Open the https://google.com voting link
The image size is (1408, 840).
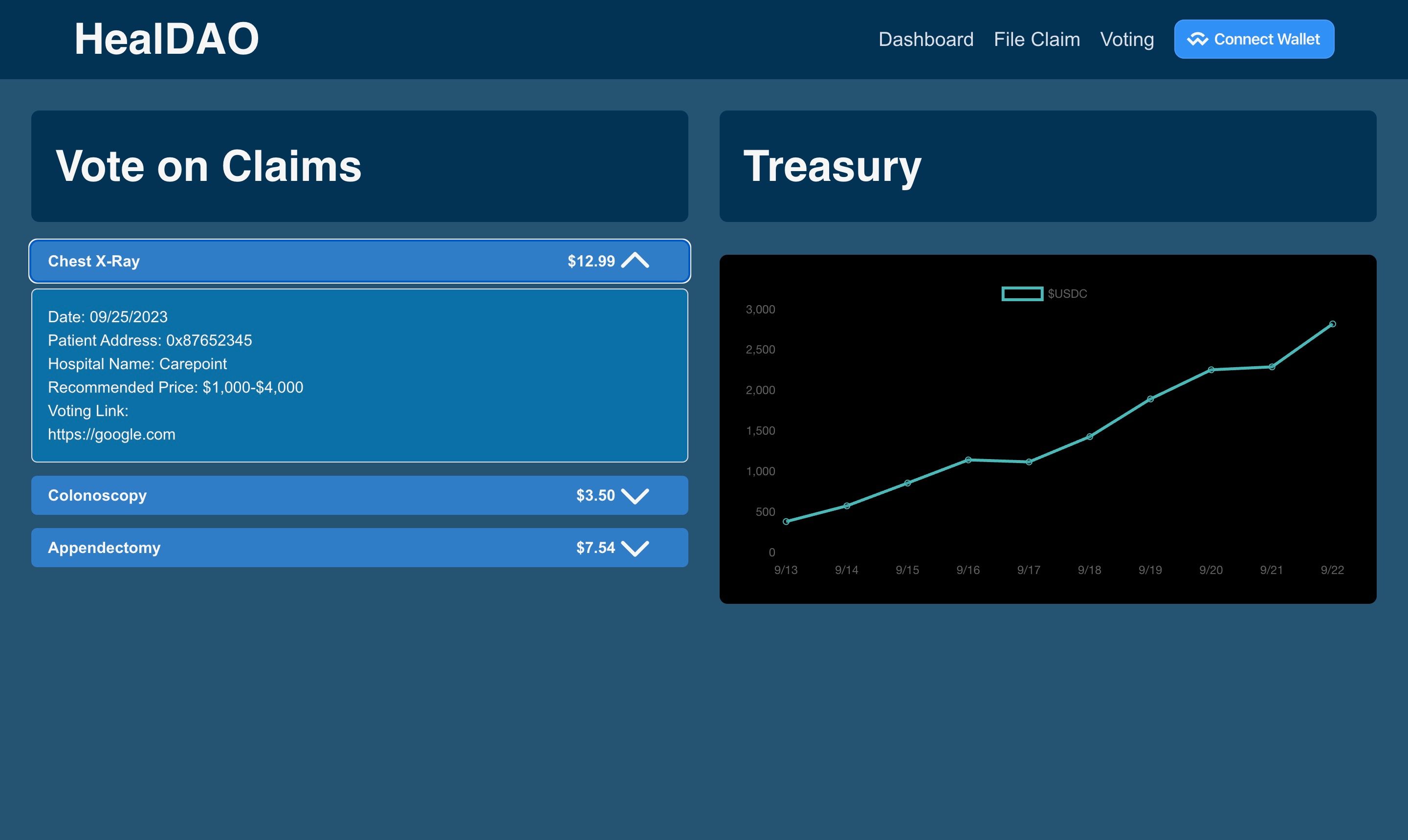pyautogui.click(x=111, y=434)
